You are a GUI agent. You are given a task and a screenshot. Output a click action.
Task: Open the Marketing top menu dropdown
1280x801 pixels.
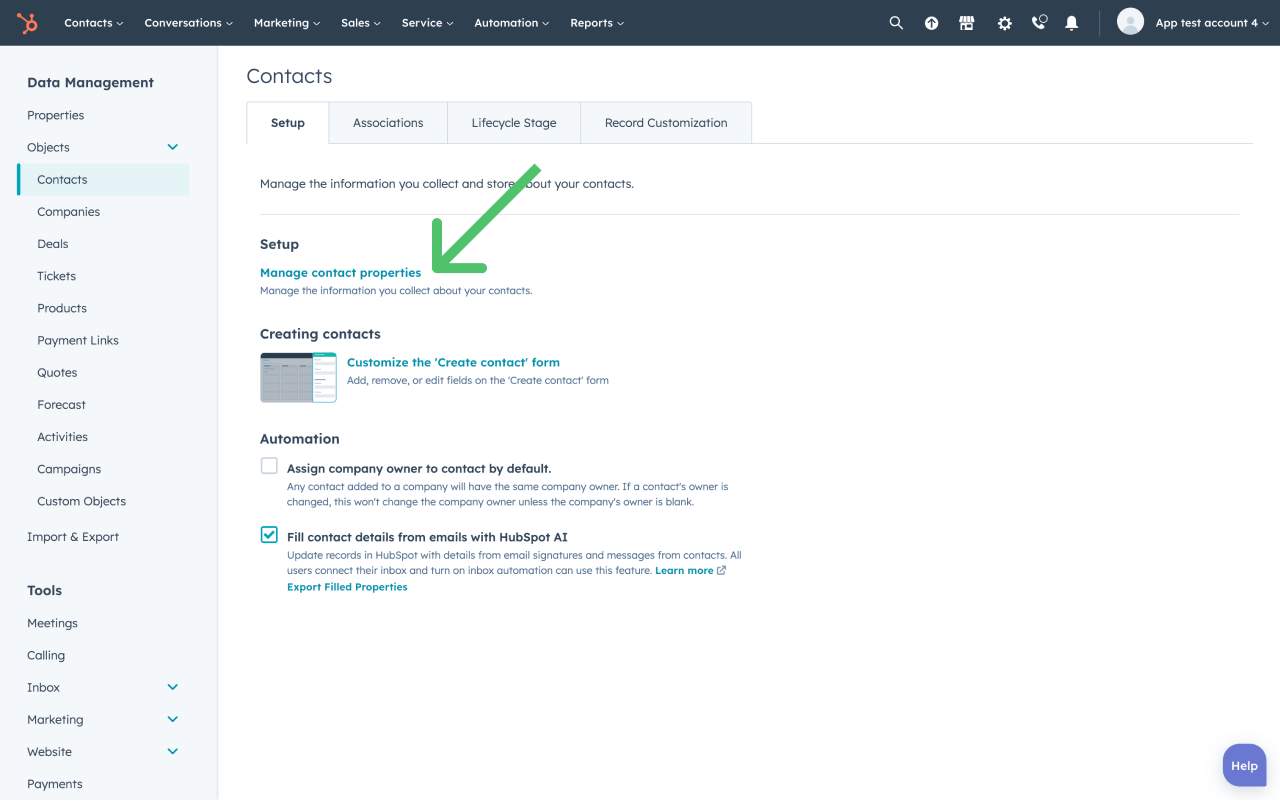(287, 23)
